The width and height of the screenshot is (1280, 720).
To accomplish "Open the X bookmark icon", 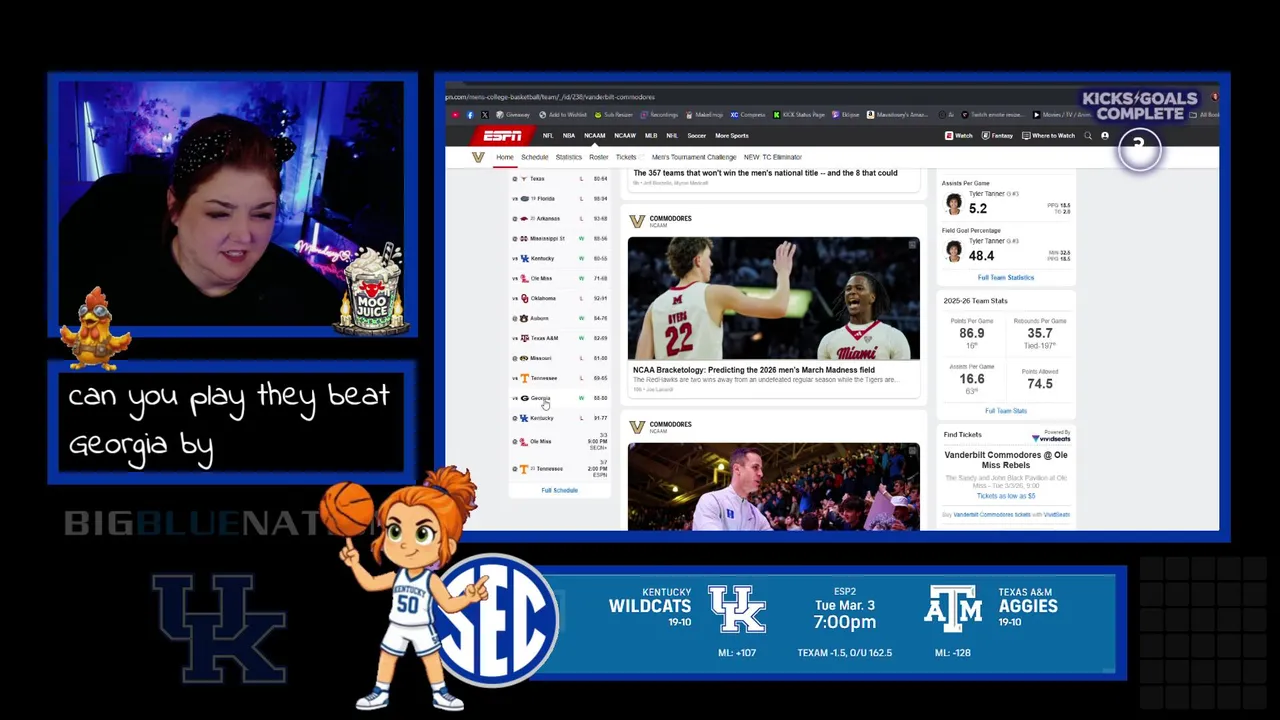I will point(485,115).
